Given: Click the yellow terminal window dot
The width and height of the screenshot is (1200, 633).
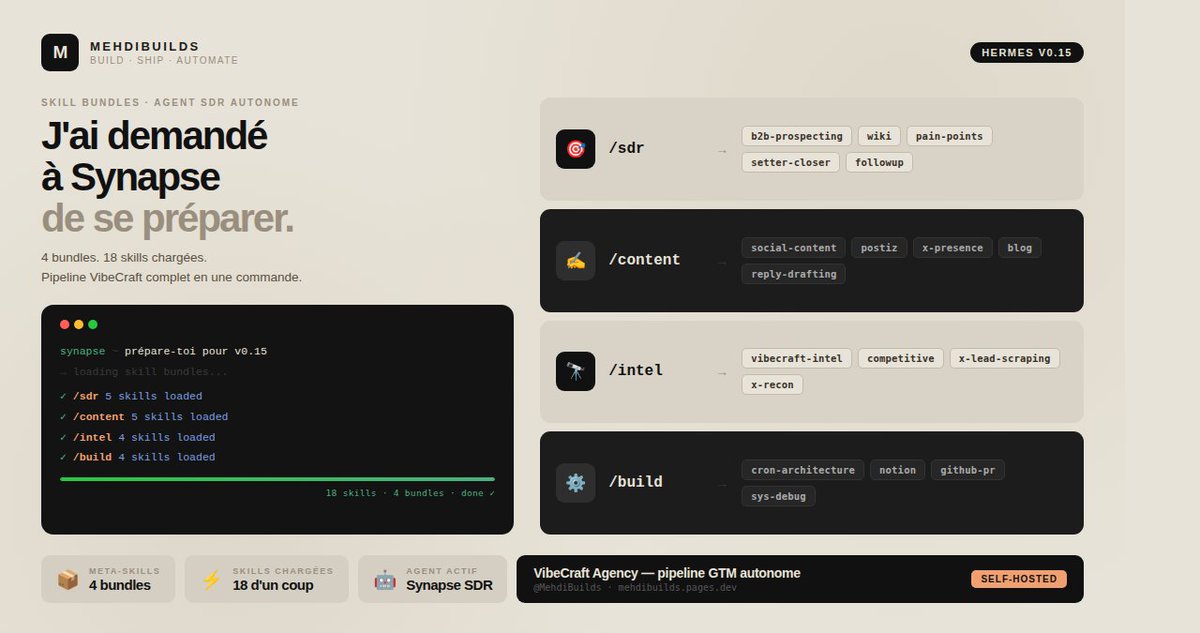Looking at the screenshot, I should tap(79, 324).
